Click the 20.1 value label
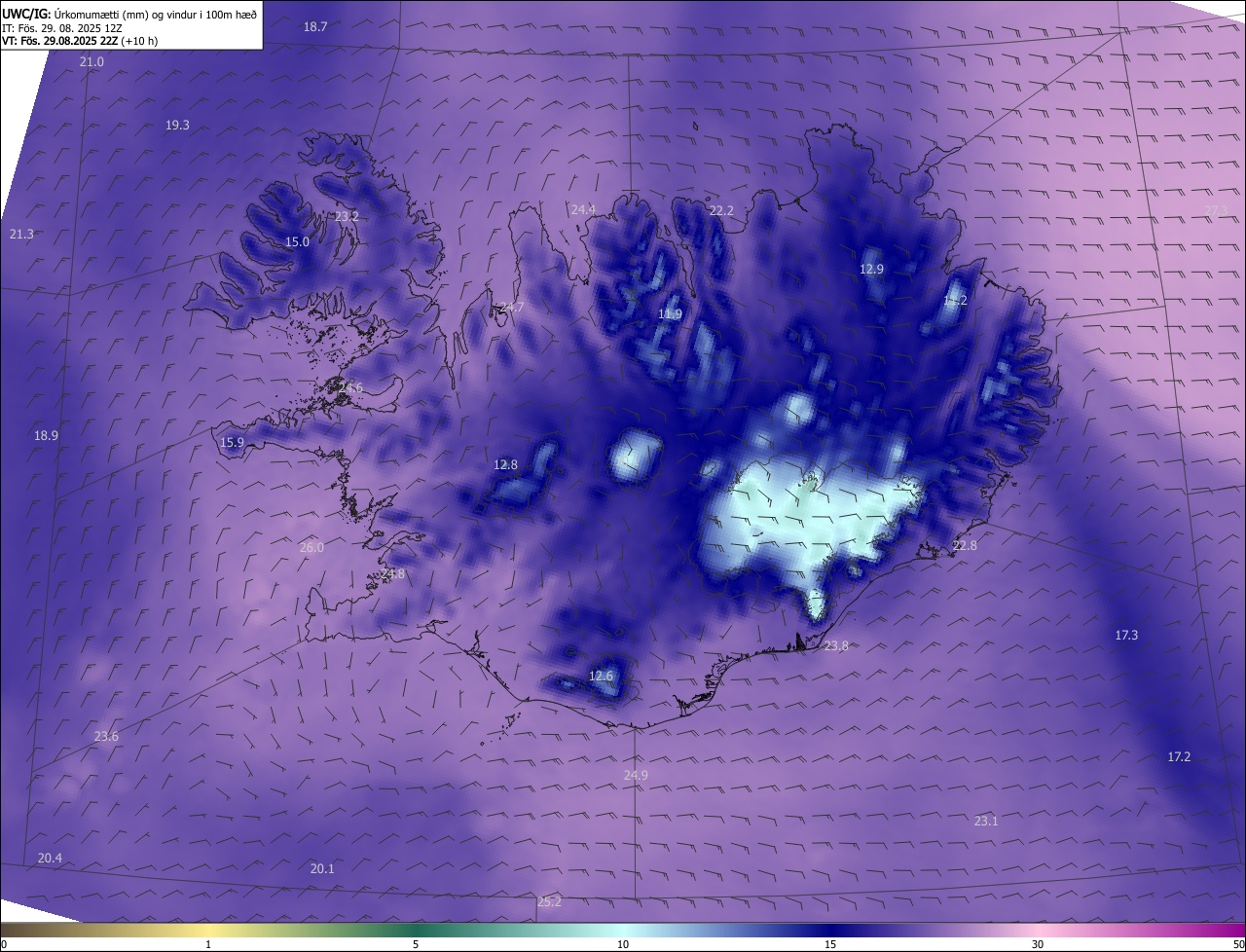 pos(322,869)
